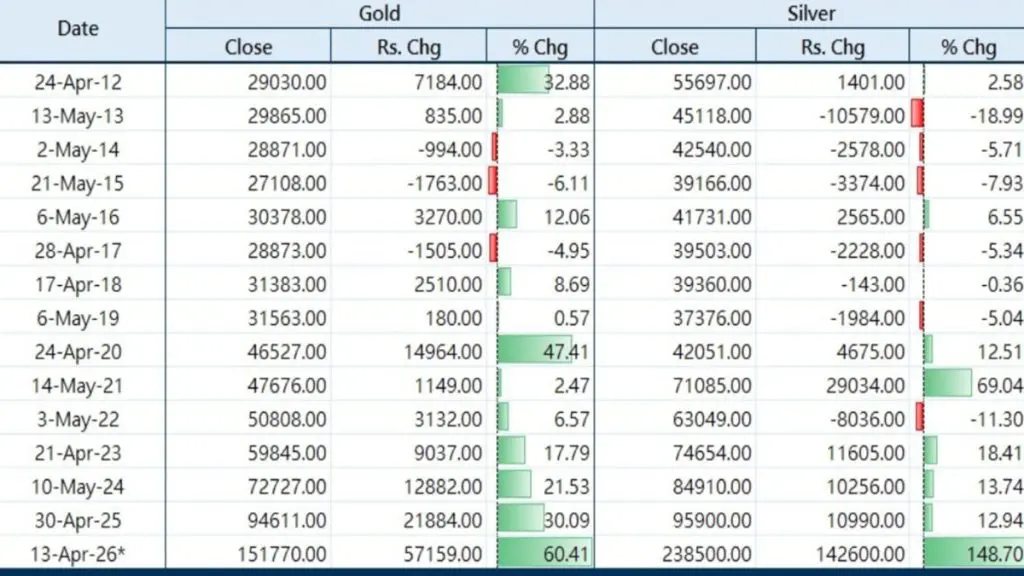Click green data bar showing 69.04

[x=947, y=385]
